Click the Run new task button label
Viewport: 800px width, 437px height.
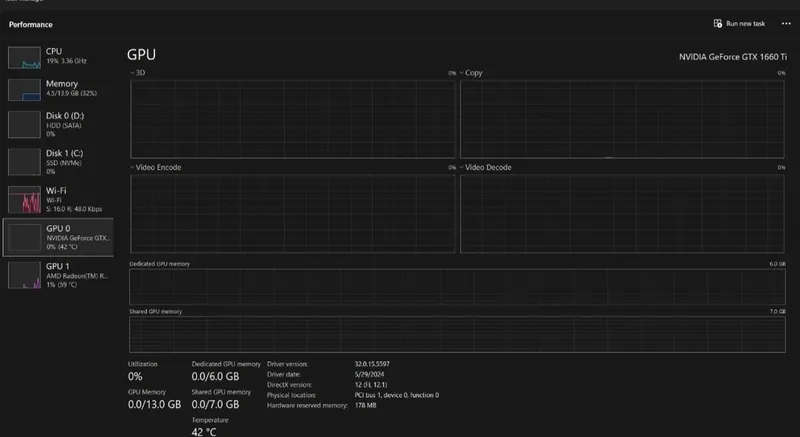pyautogui.click(x=745, y=23)
